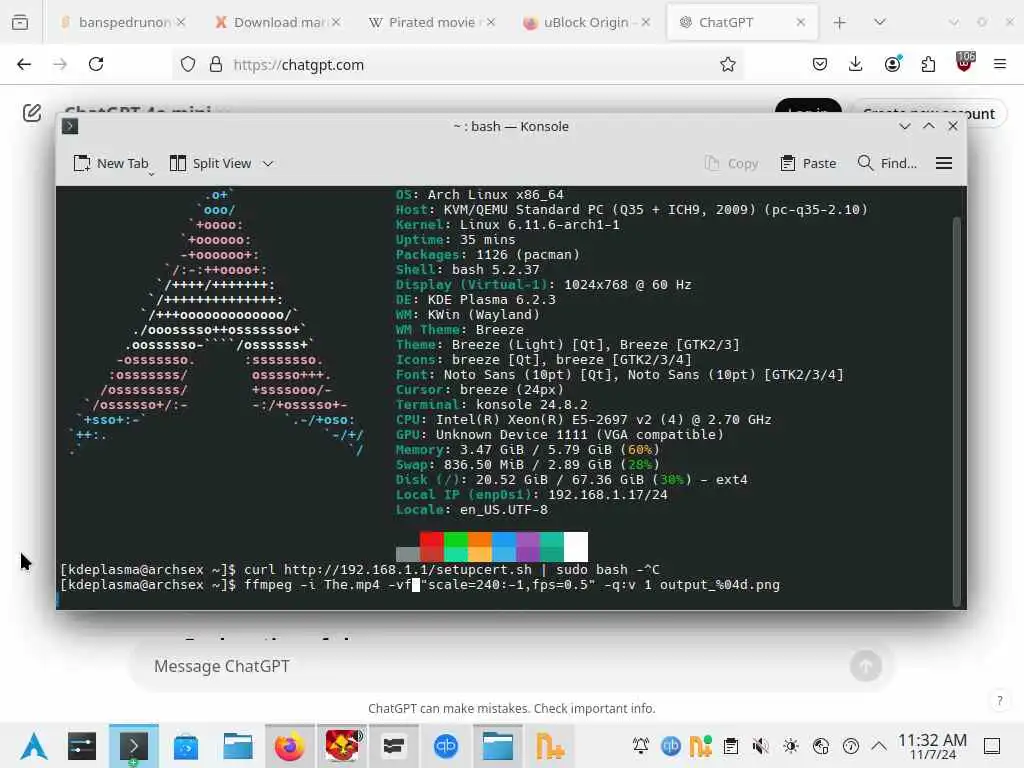
Task: Click ChatGPT Create new account button
Action: (x=929, y=113)
